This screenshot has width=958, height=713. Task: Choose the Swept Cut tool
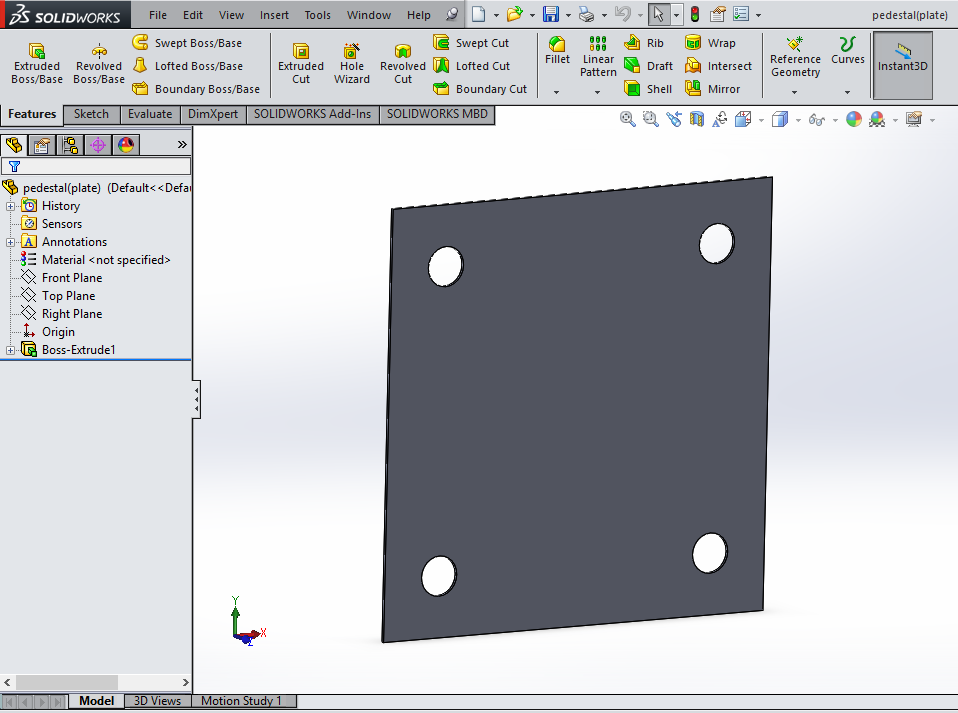tap(471, 43)
